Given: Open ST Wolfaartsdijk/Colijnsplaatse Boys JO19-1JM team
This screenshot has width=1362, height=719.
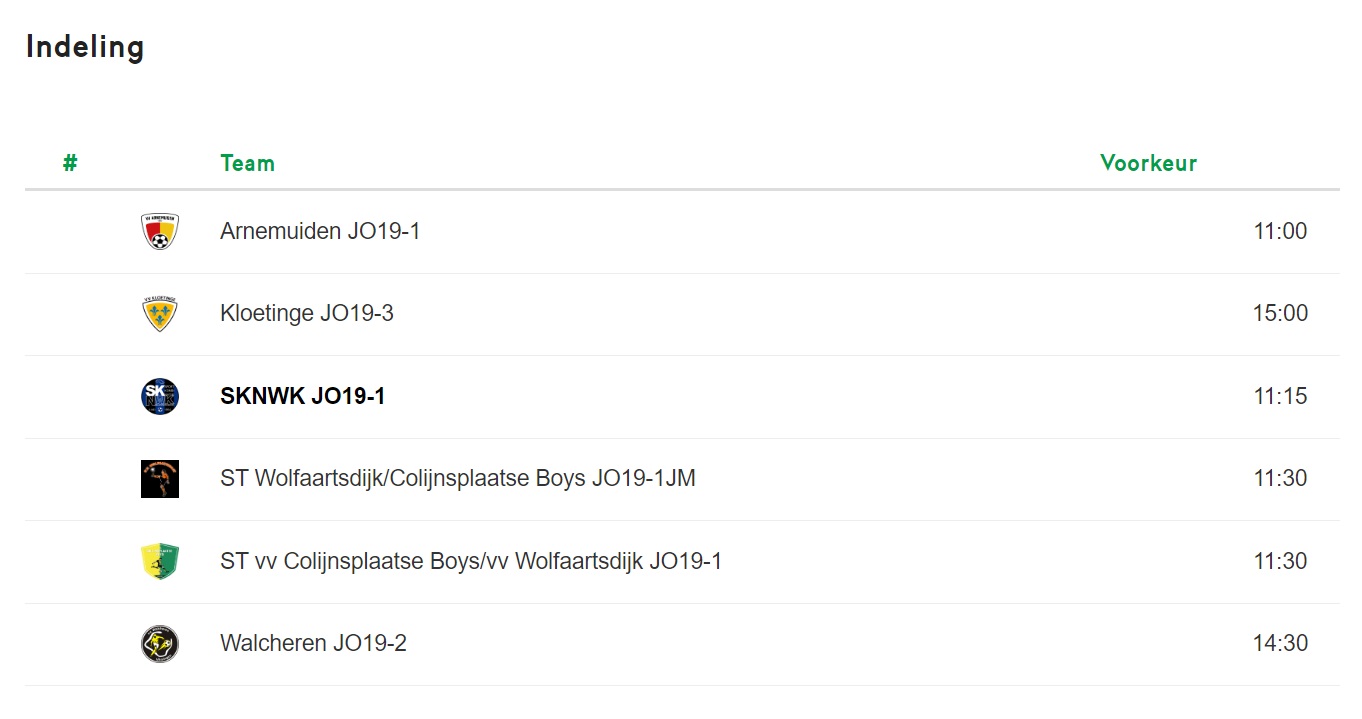Looking at the screenshot, I should (x=458, y=479).
